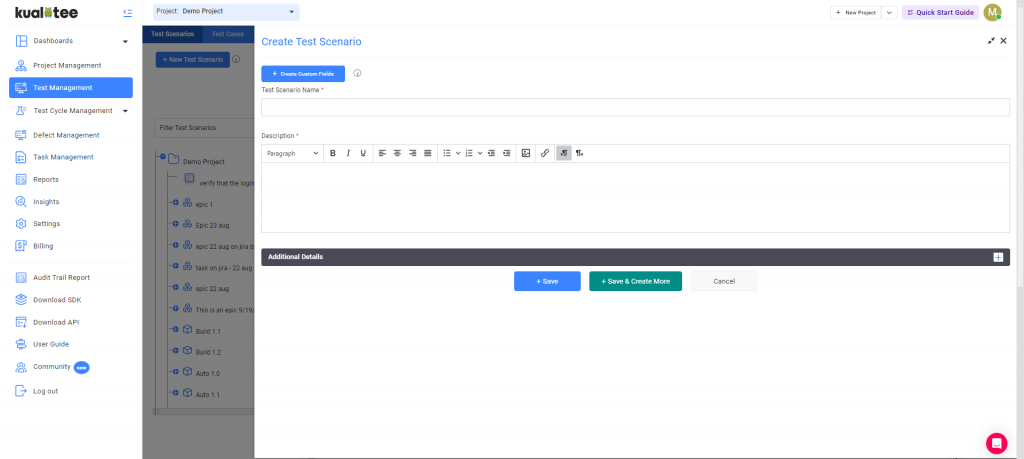
Task: Click Save & Create More button
Action: point(635,281)
